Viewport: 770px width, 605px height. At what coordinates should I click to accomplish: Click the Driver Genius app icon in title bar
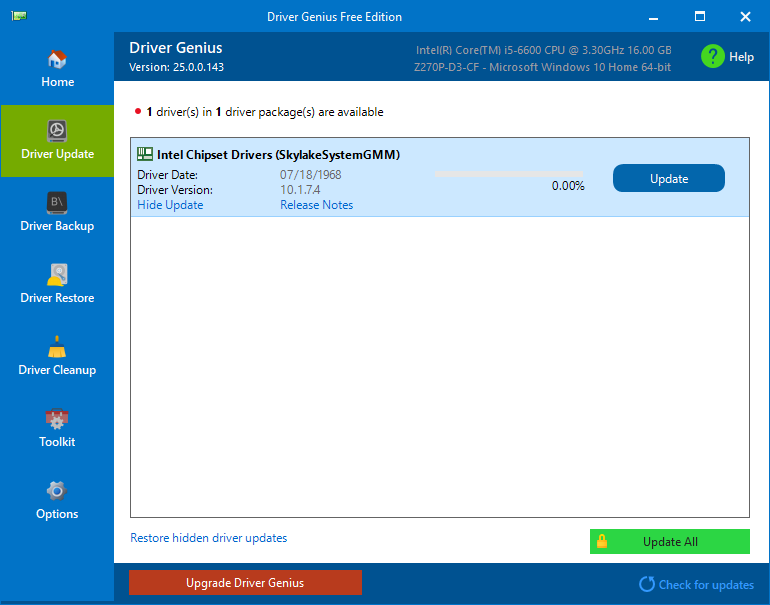(x=19, y=16)
